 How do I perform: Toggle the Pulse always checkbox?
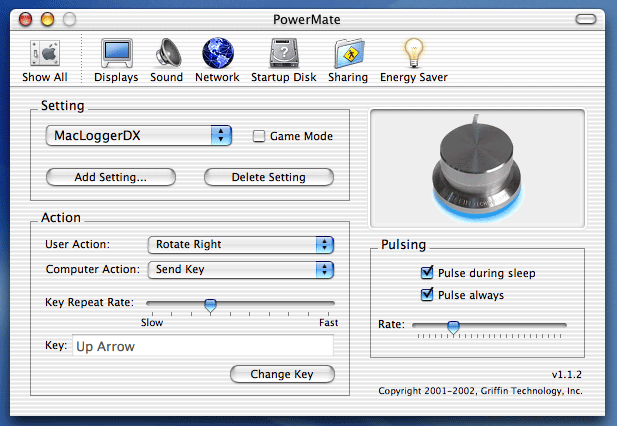click(x=429, y=295)
